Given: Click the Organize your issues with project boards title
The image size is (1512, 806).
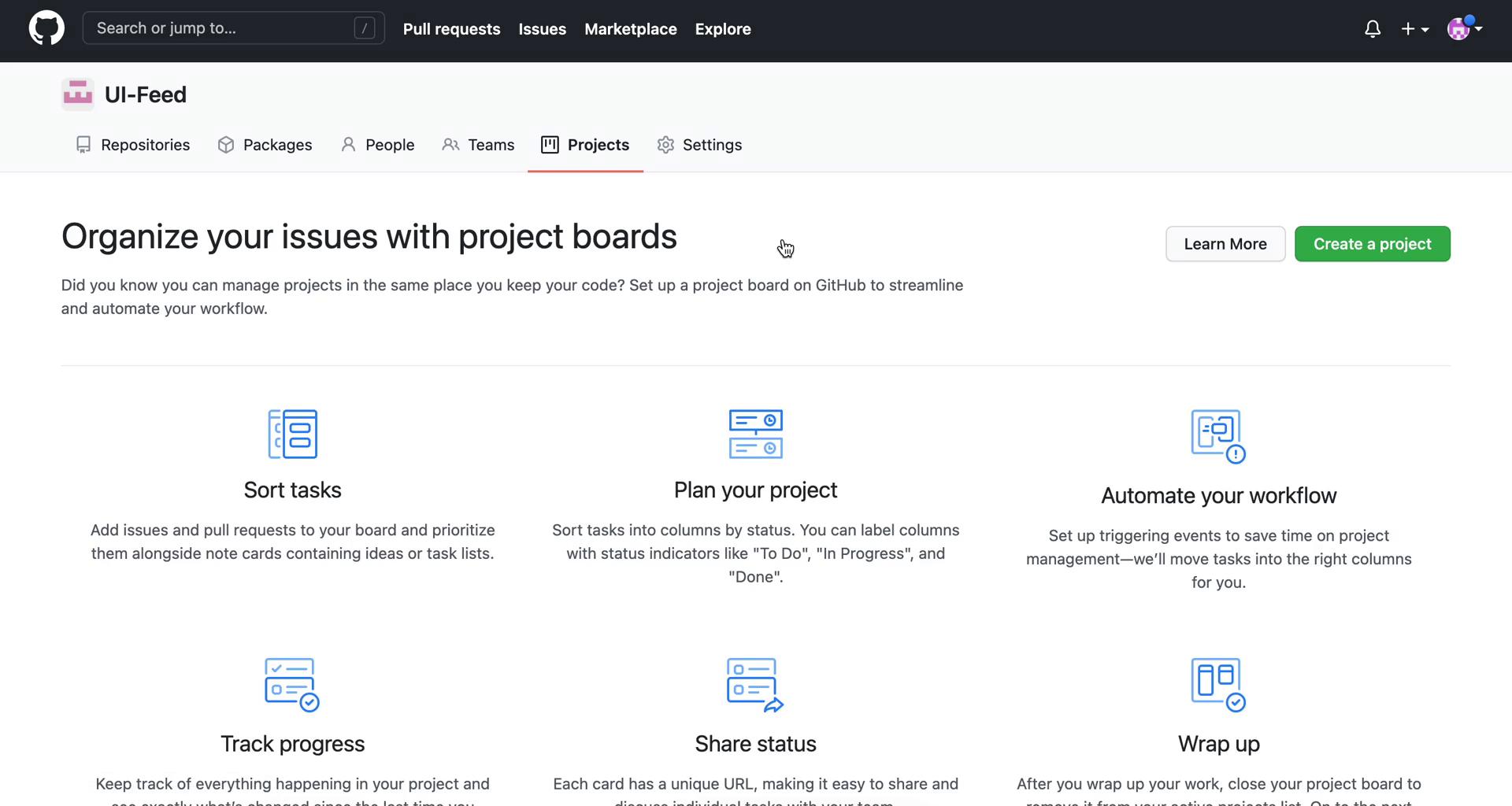Looking at the screenshot, I should (369, 236).
